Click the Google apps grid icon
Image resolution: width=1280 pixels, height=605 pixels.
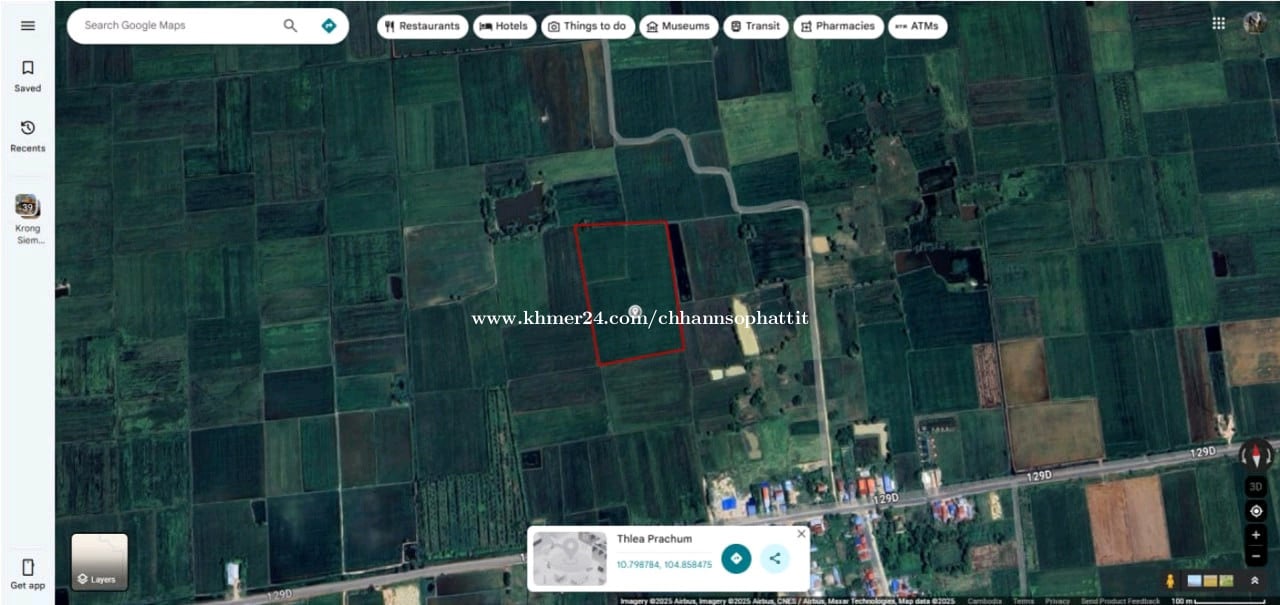[1218, 23]
